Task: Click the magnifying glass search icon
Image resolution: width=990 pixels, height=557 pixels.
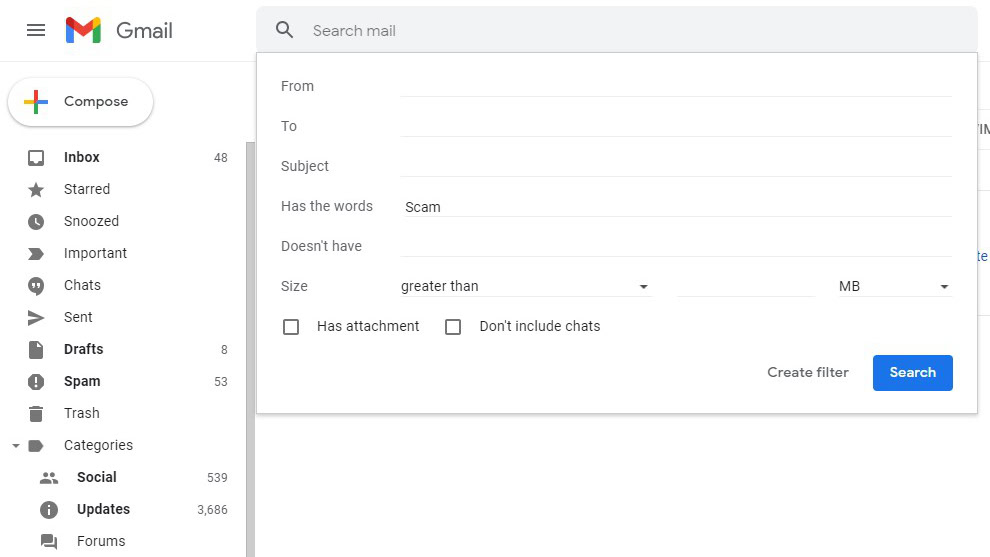Action: coord(285,30)
